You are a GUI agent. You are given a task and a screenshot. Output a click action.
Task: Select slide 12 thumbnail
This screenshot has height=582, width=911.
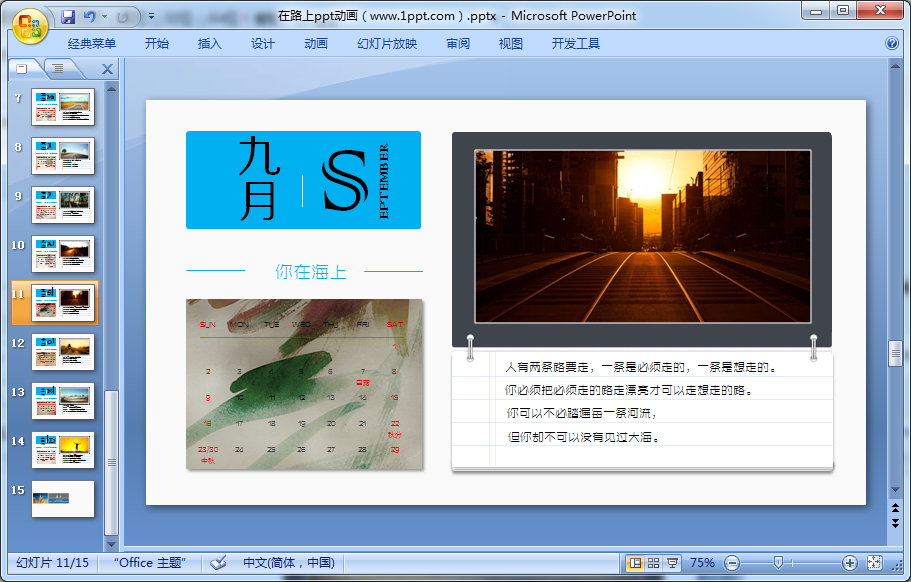[63, 352]
